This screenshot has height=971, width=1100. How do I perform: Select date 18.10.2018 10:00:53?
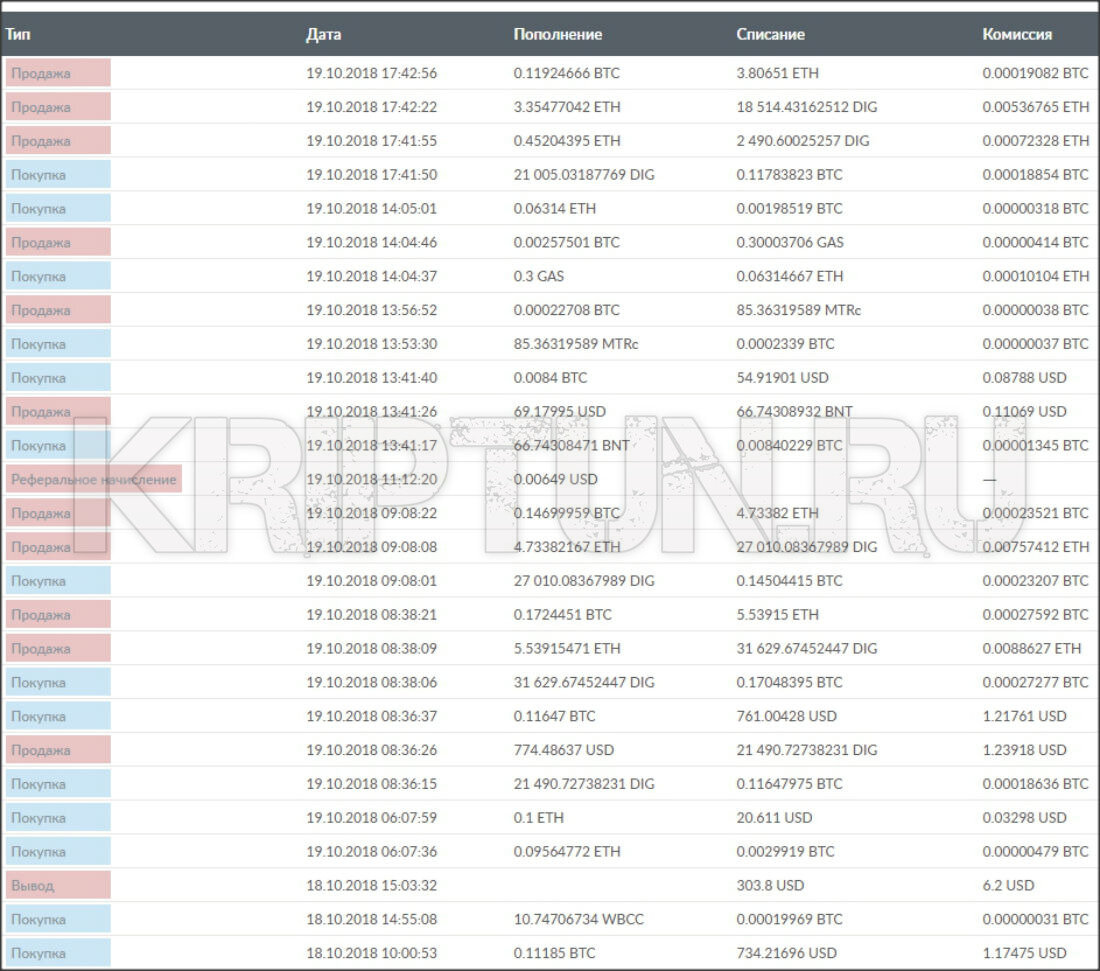pyautogui.click(x=371, y=953)
